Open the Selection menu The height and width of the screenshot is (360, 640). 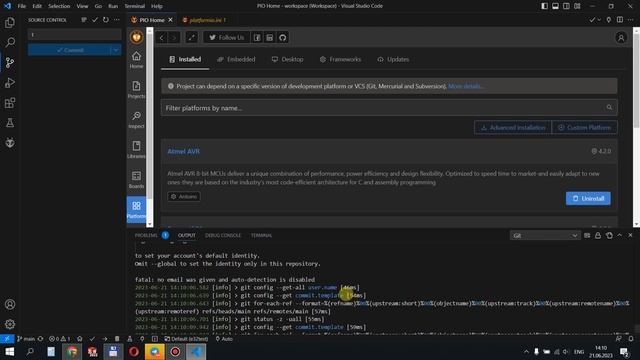coord(59,6)
